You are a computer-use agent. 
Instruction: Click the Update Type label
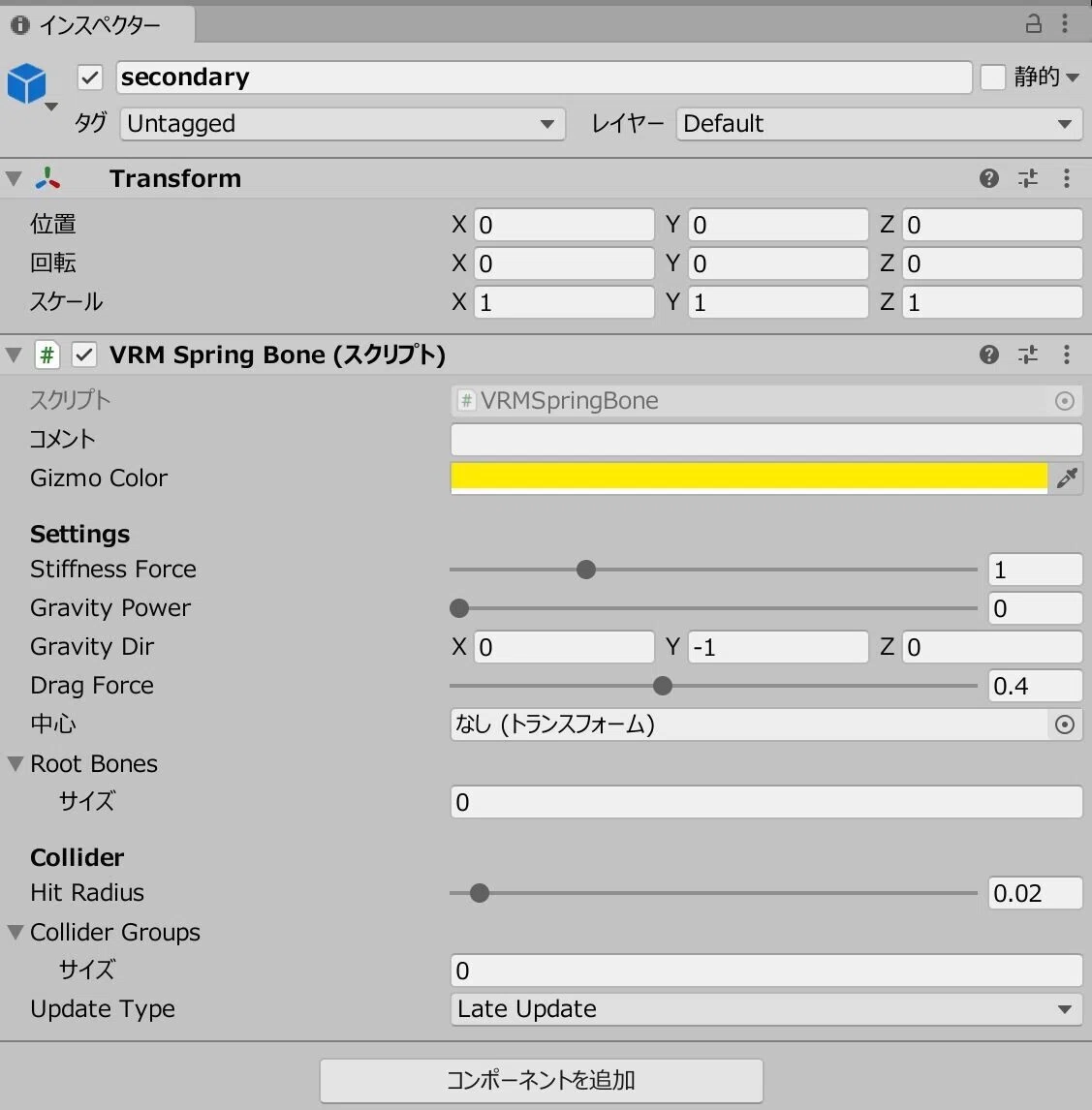[103, 1008]
